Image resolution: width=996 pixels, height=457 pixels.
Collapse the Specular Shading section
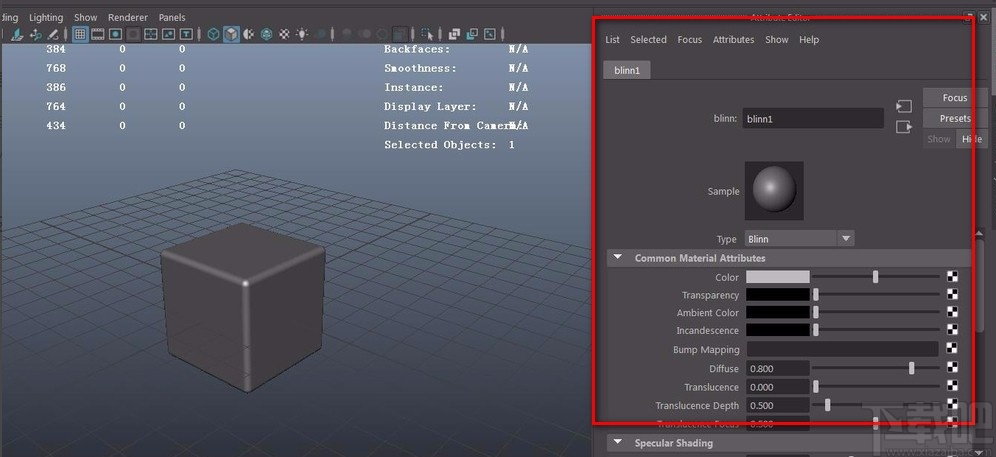point(617,442)
